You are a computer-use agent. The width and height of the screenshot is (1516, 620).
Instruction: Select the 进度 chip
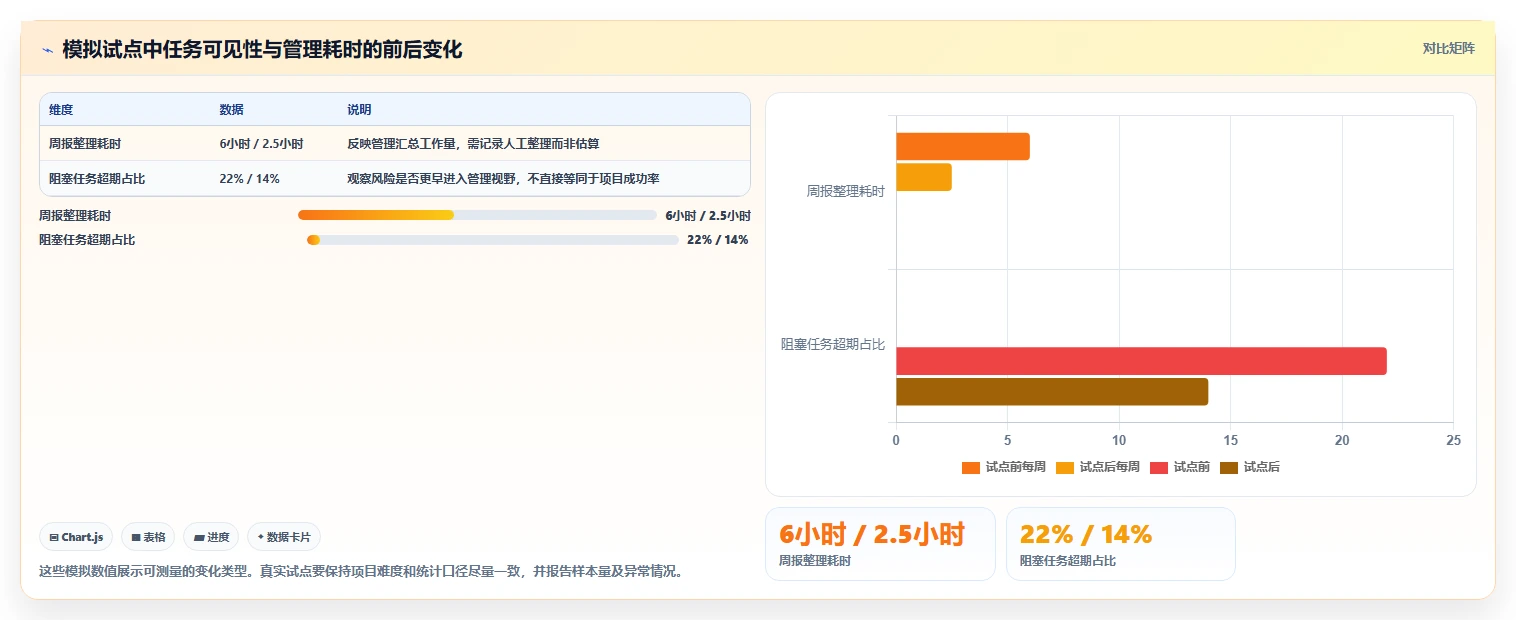211,537
